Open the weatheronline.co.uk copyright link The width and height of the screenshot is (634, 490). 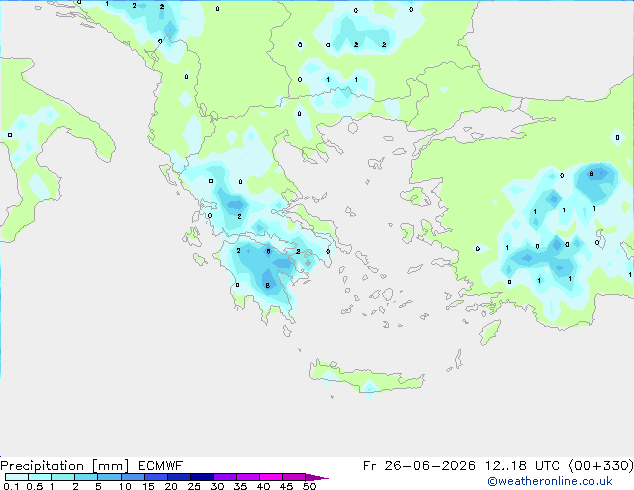pos(550,481)
